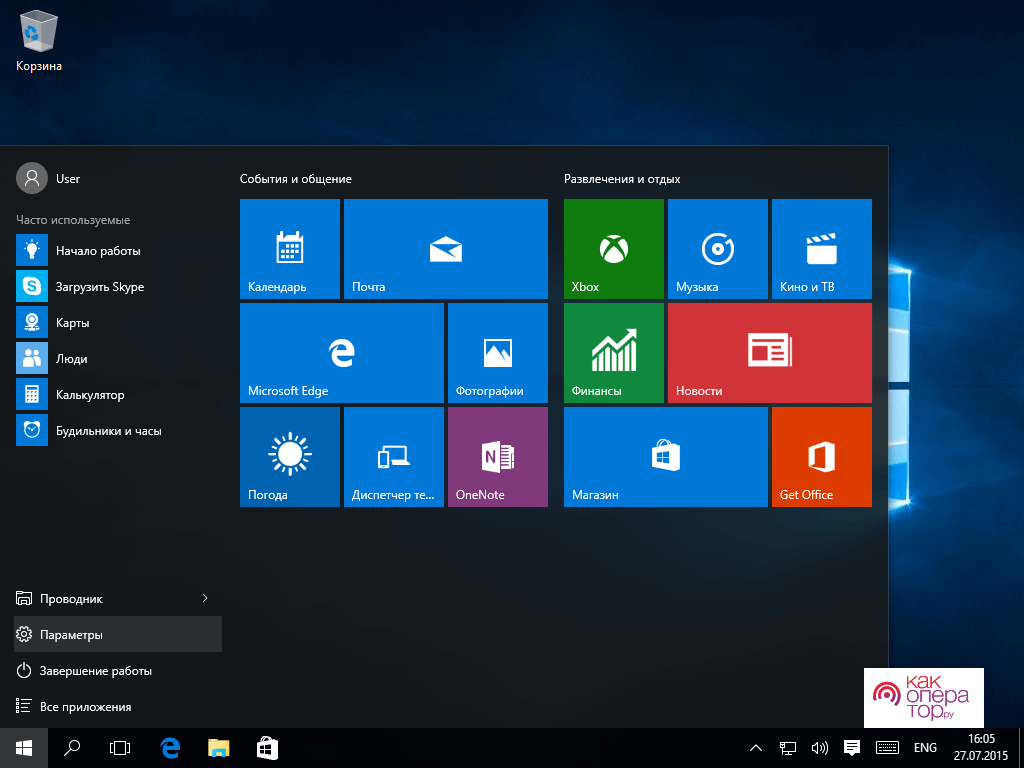
Task: Open the volume speaker icon in tray
Action: (820, 747)
